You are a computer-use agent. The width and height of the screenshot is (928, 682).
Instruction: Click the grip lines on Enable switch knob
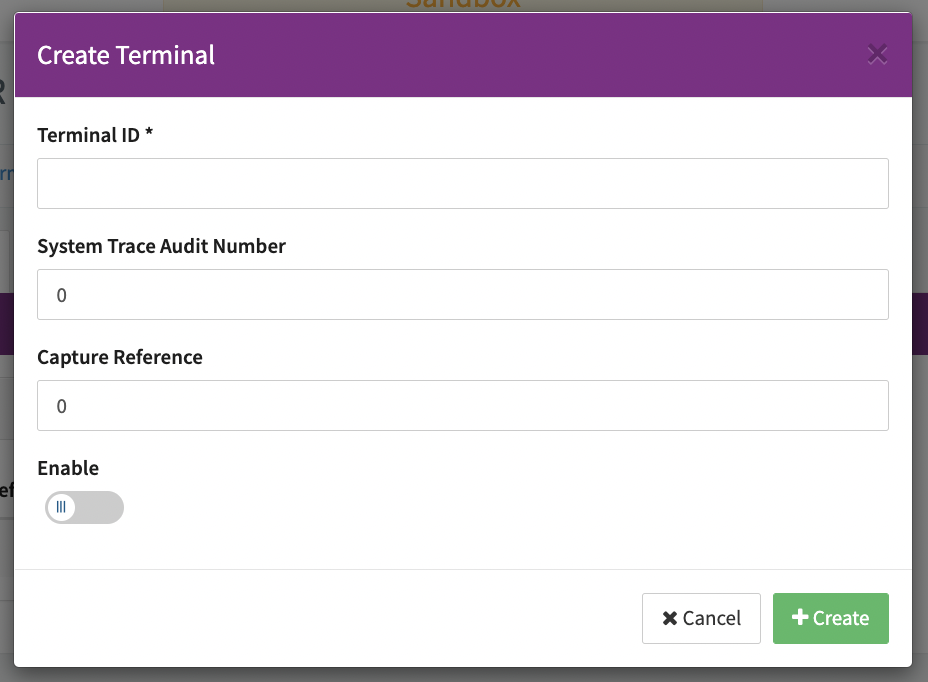tap(61, 507)
